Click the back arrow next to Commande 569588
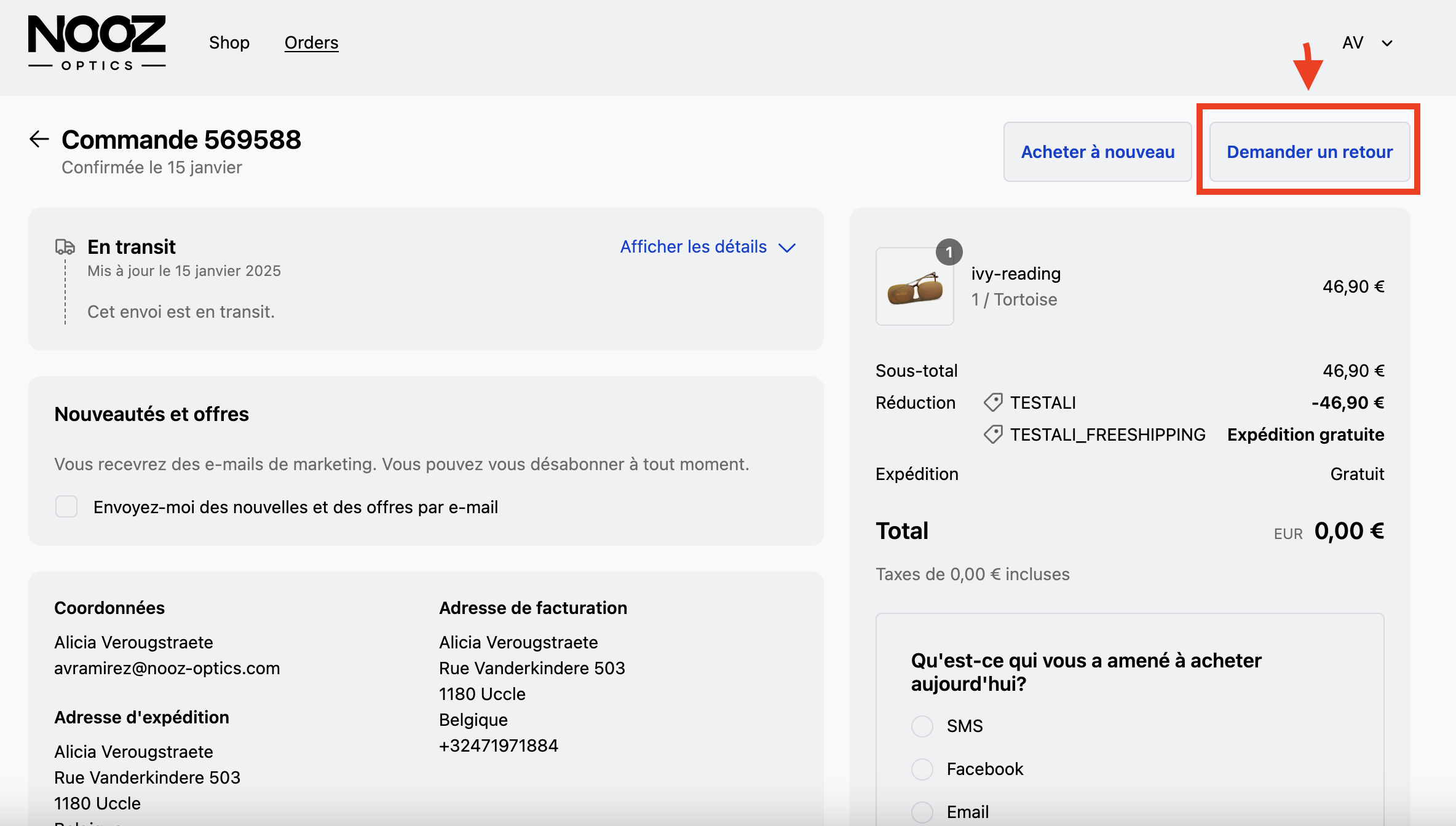Viewport: 1456px width, 826px height. (x=39, y=139)
